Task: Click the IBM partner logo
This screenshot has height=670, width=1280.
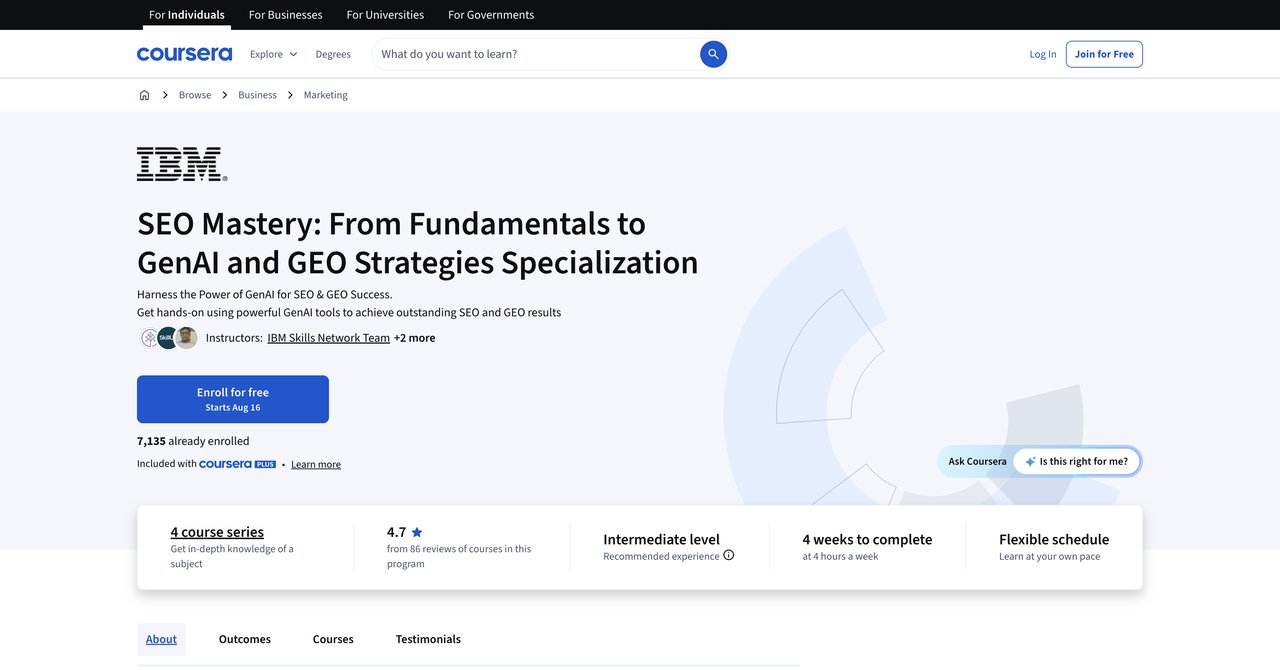Action: [x=182, y=164]
